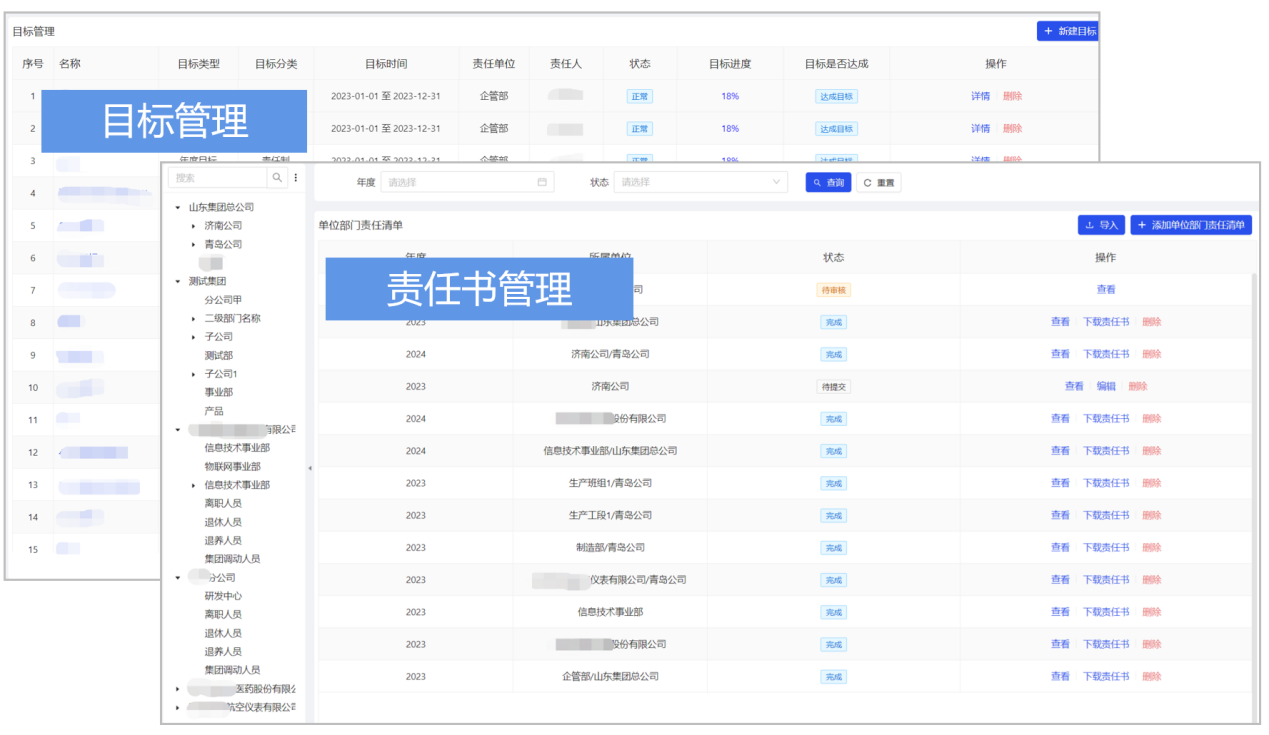Select 事业部 under 测试集团 in the tree
Screen dimensions: 1269x735
[218, 393]
